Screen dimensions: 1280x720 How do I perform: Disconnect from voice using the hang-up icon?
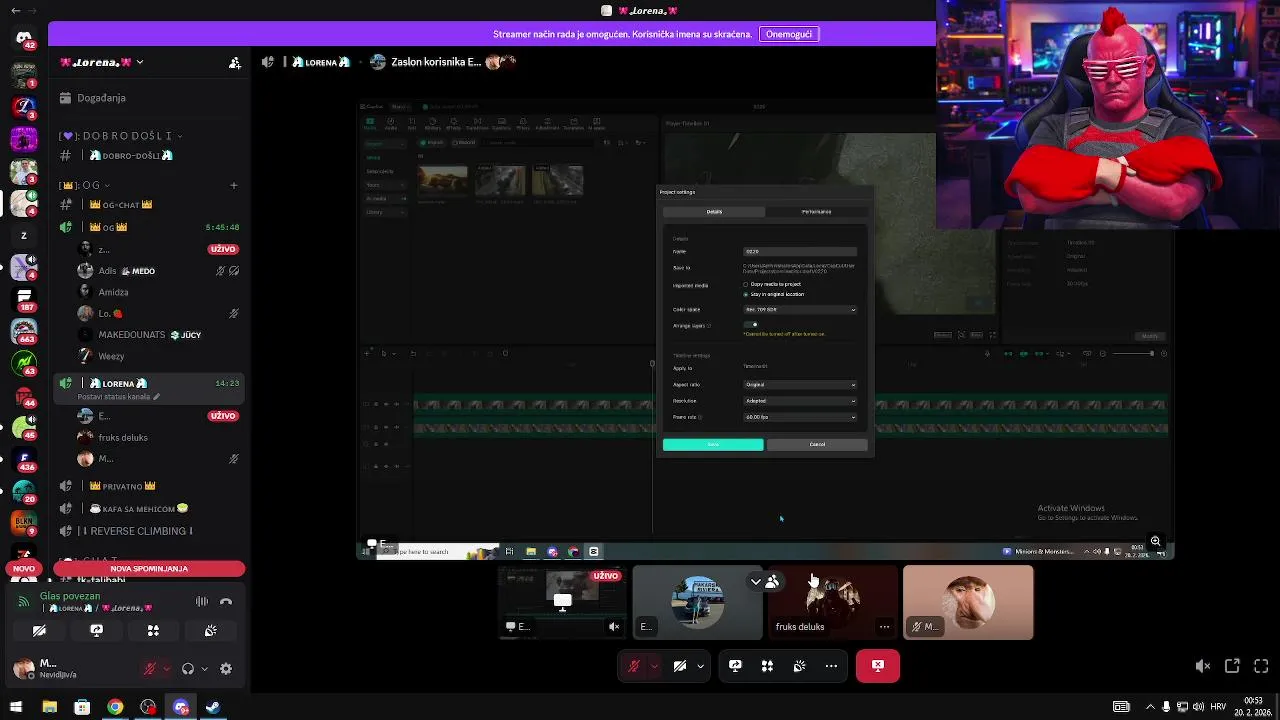coord(226,601)
